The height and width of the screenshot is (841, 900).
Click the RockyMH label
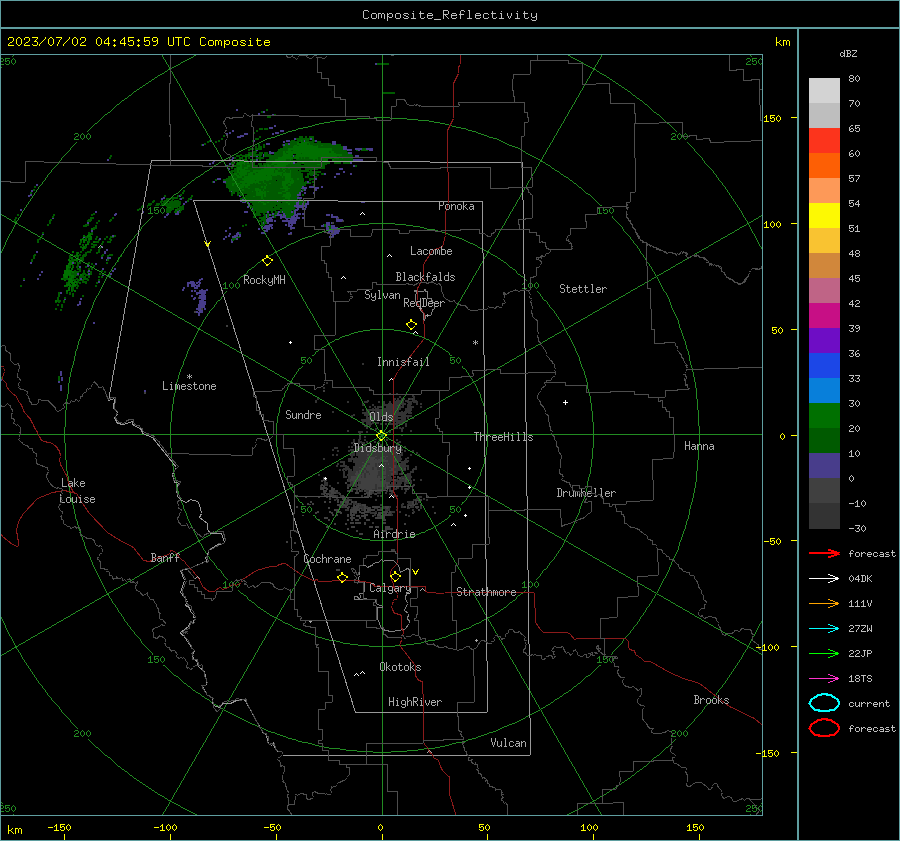[264, 280]
